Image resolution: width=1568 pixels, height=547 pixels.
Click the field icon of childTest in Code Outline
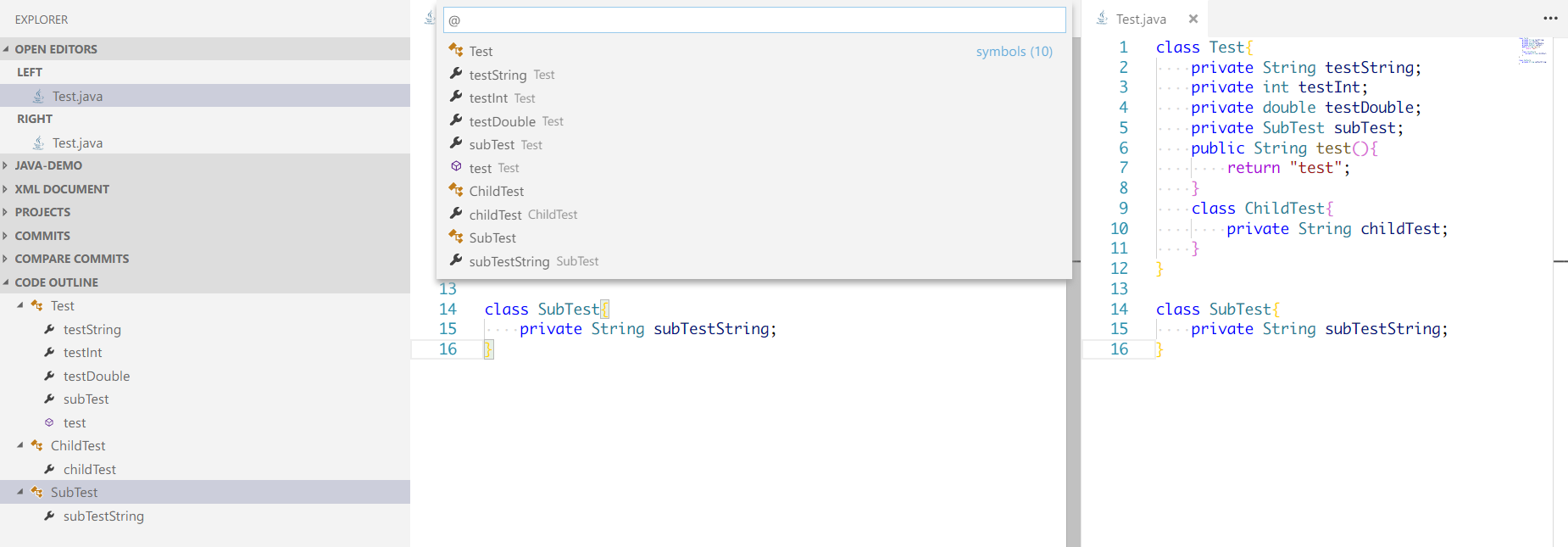(49, 469)
